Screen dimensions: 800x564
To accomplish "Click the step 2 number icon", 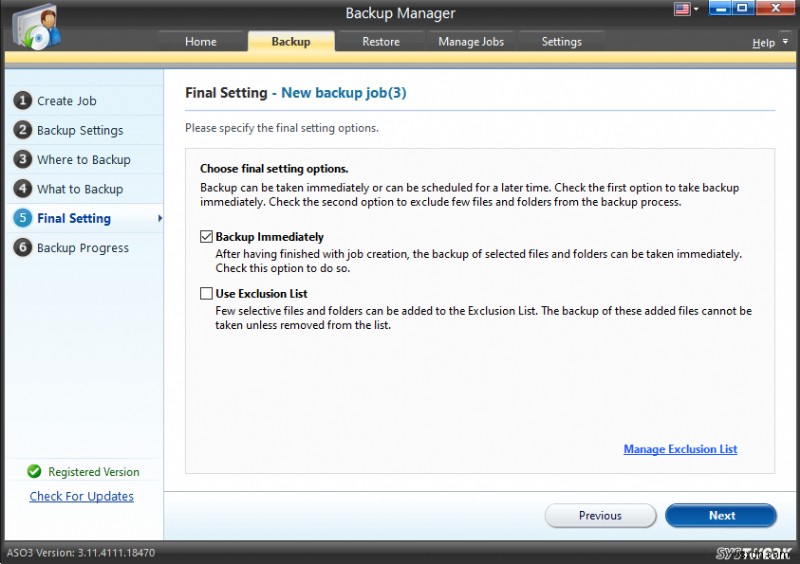I will coord(22,130).
